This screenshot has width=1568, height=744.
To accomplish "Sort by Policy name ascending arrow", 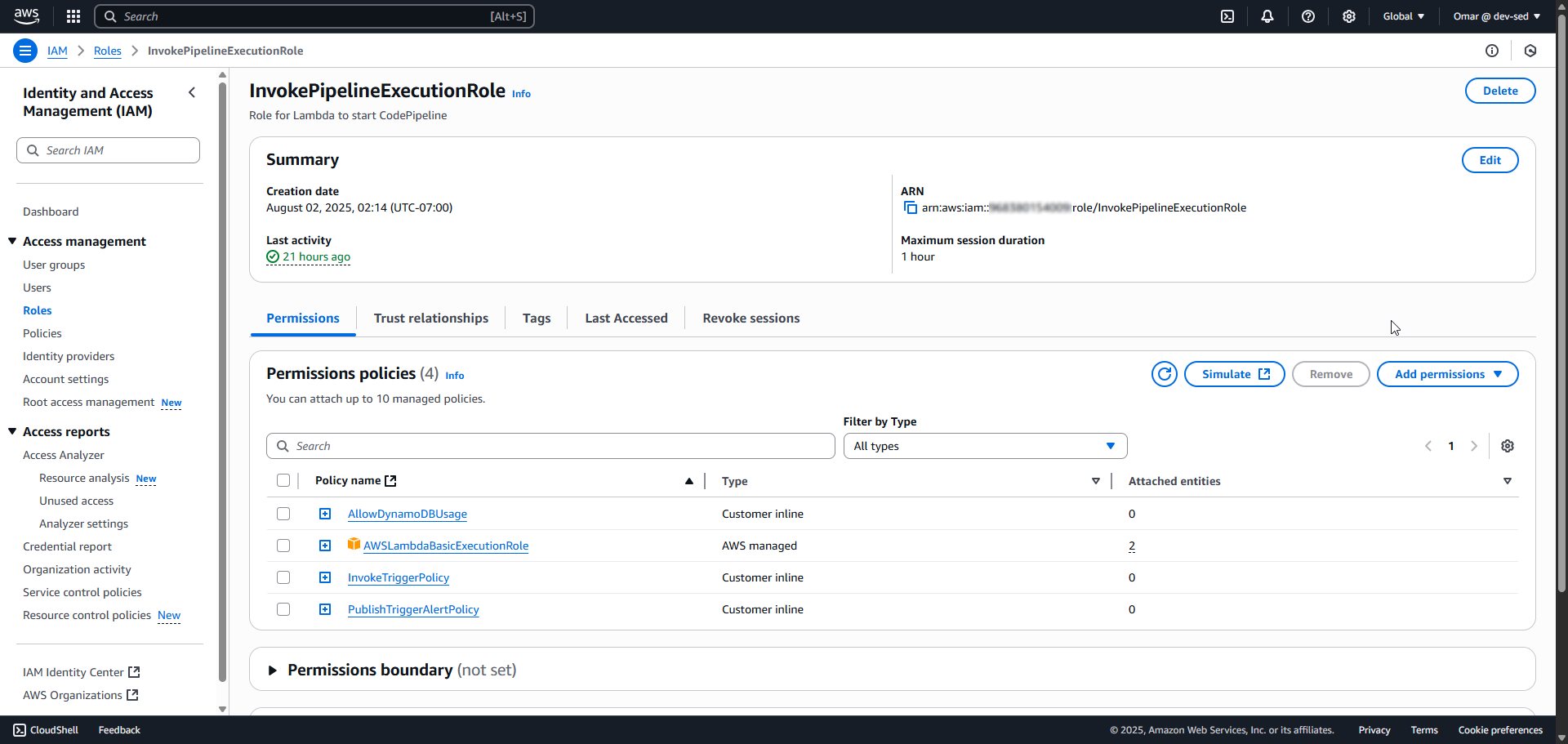I will [x=689, y=481].
